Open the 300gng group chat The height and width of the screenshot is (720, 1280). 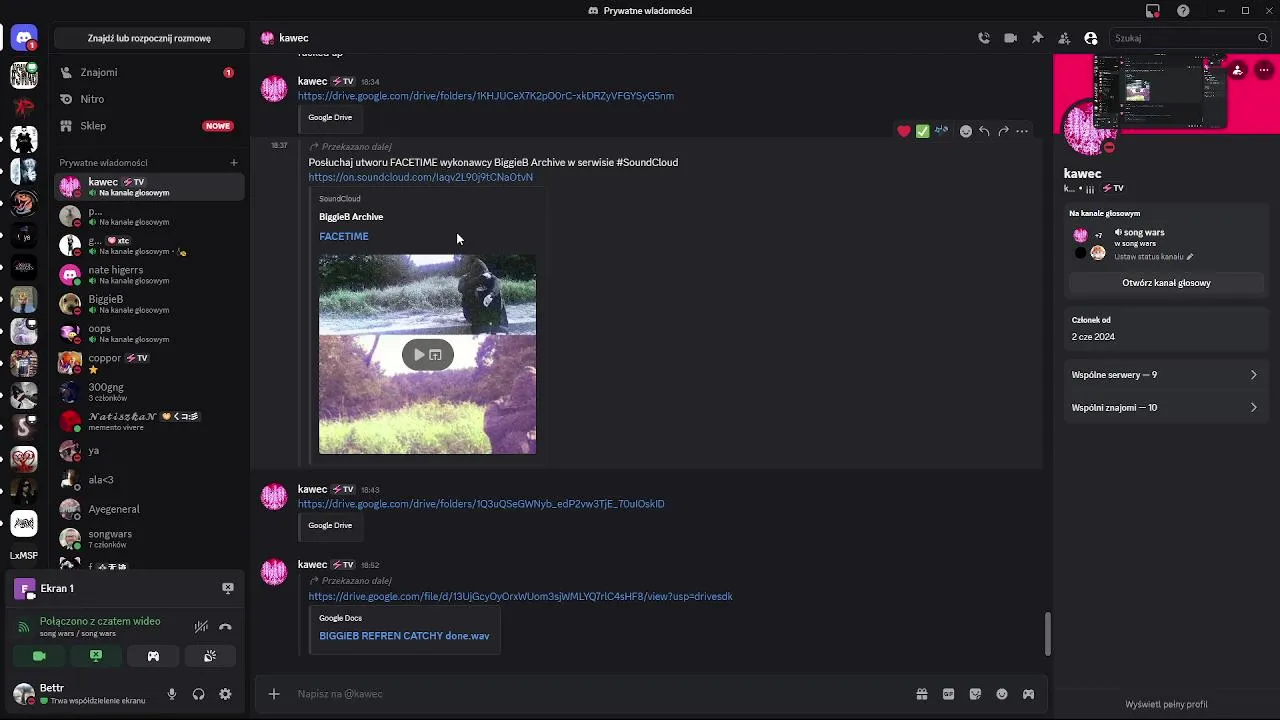(x=149, y=392)
